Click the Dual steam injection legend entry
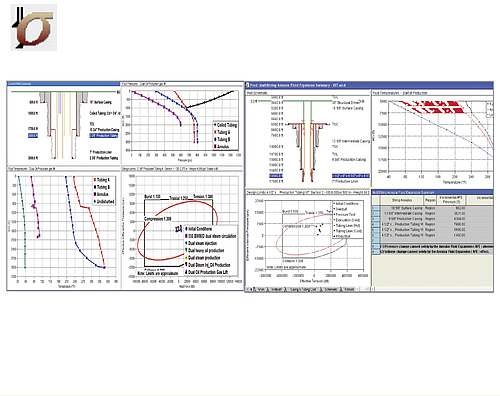 click(x=201, y=243)
